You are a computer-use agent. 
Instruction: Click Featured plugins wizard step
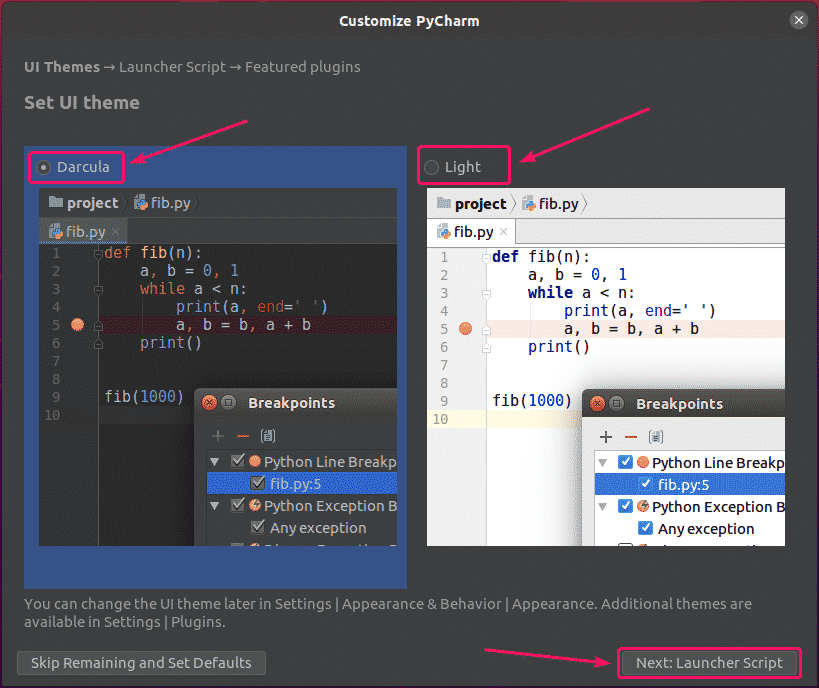point(302,67)
